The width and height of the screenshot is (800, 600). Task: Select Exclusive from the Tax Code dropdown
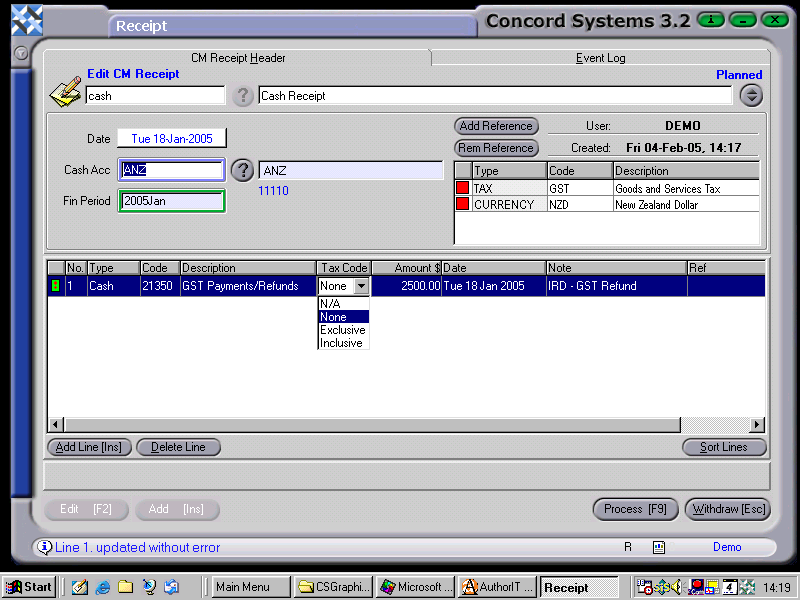(x=342, y=329)
